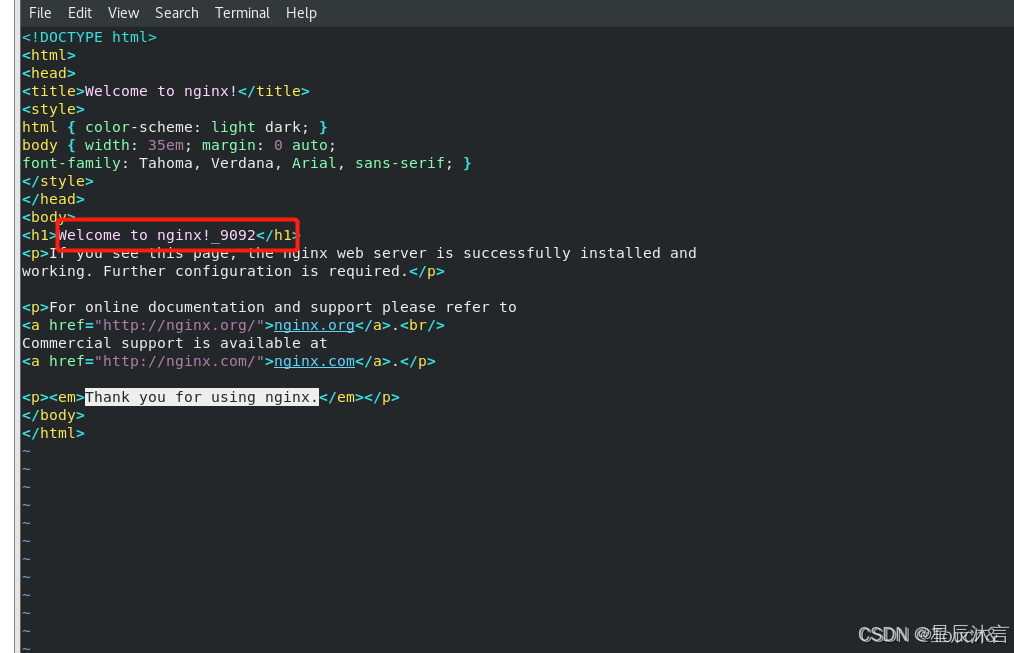This screenshot has height=653, width=1014.
Task: Click the 'http://nginx.com/' href string
Action: [x=179, y=361]
